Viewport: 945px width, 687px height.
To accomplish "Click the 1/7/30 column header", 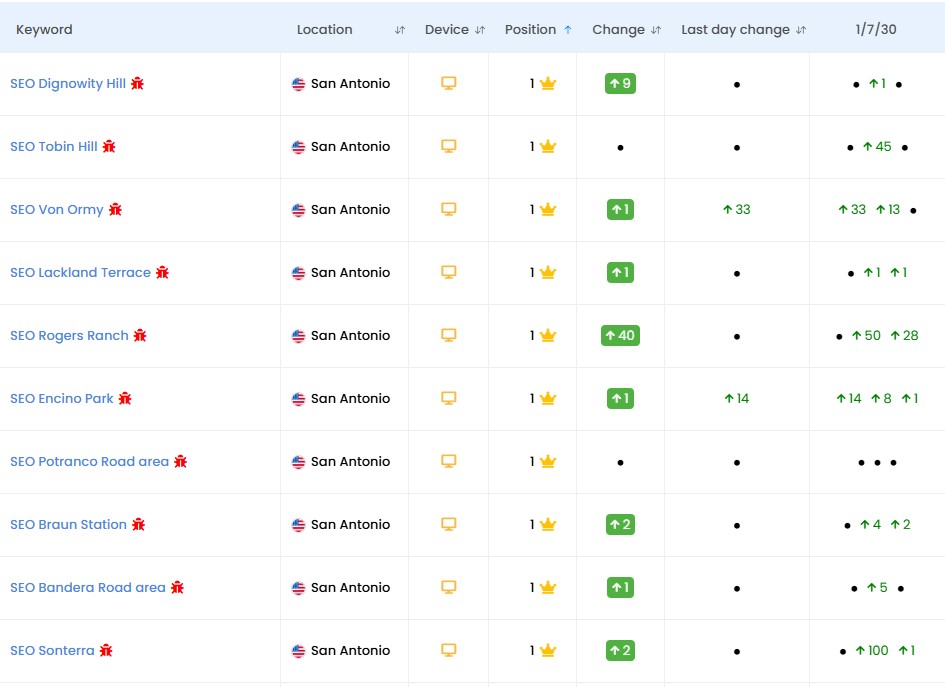I will (876, 29).
